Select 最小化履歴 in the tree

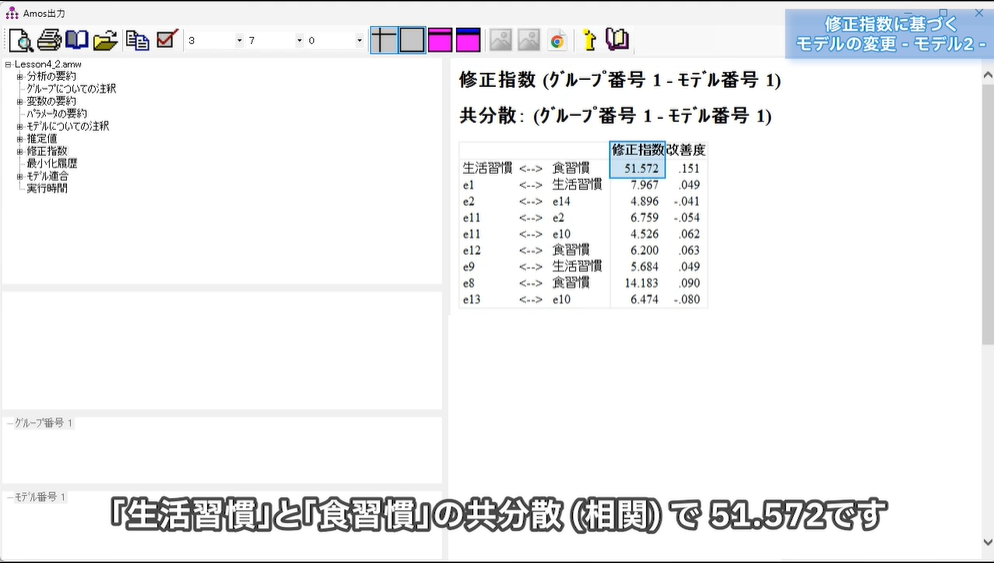pos(52,164)
